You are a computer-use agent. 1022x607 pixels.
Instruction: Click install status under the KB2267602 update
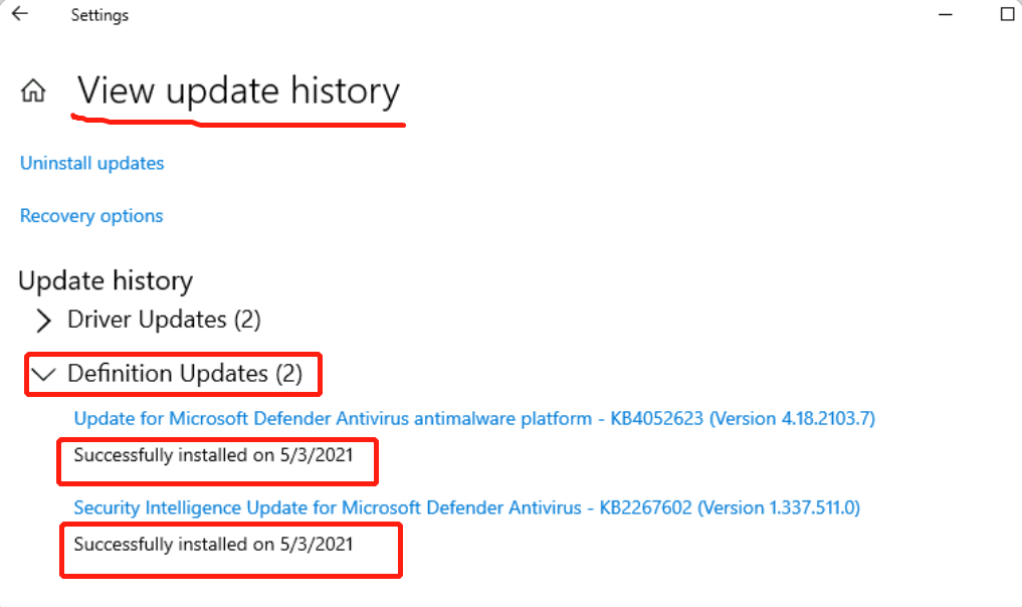(213, 544)
